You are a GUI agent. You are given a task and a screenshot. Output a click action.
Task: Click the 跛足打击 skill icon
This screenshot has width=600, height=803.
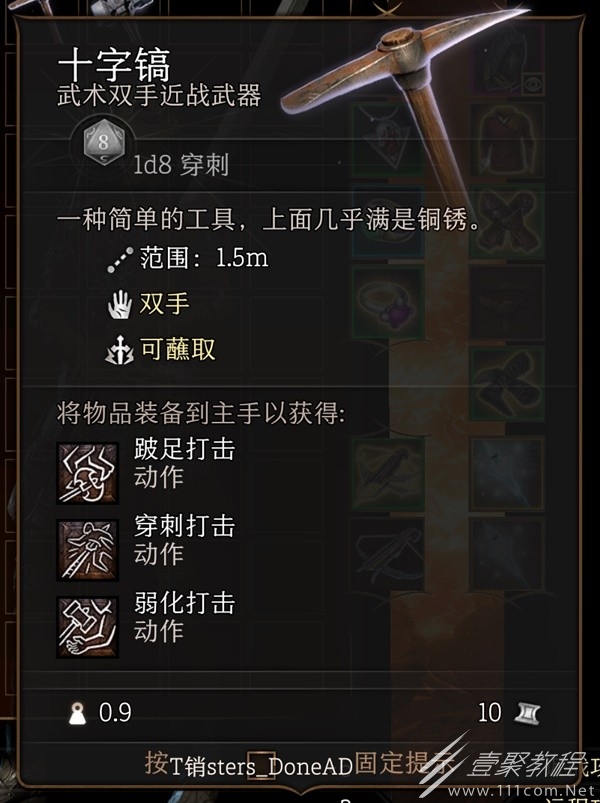pos(88,473)
